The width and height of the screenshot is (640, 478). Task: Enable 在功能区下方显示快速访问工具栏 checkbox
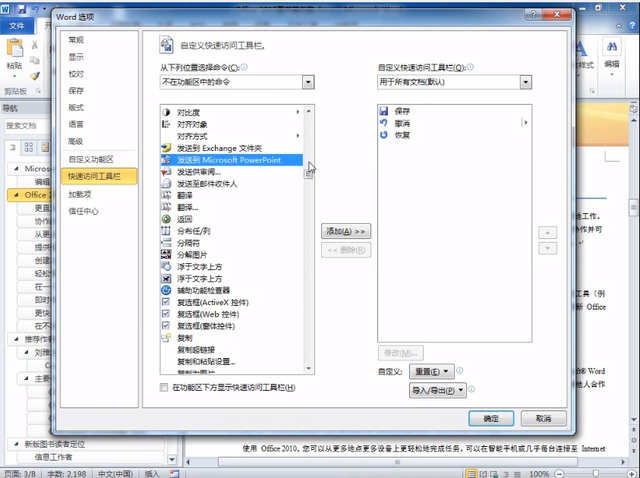point(165,387)
